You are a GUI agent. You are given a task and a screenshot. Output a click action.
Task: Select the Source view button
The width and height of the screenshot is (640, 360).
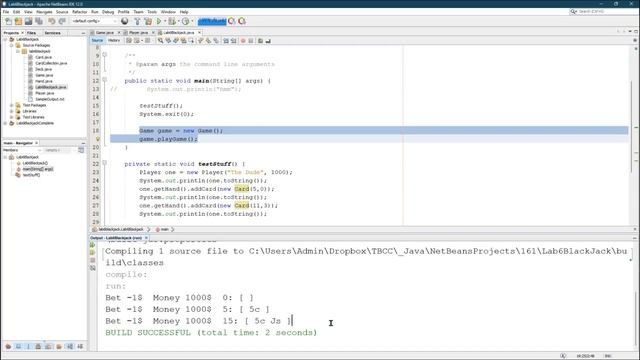tap(97, 40)
